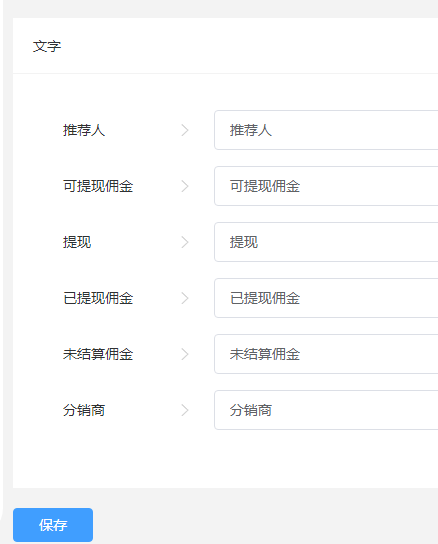Select the 提现 input box

(326, 242)
